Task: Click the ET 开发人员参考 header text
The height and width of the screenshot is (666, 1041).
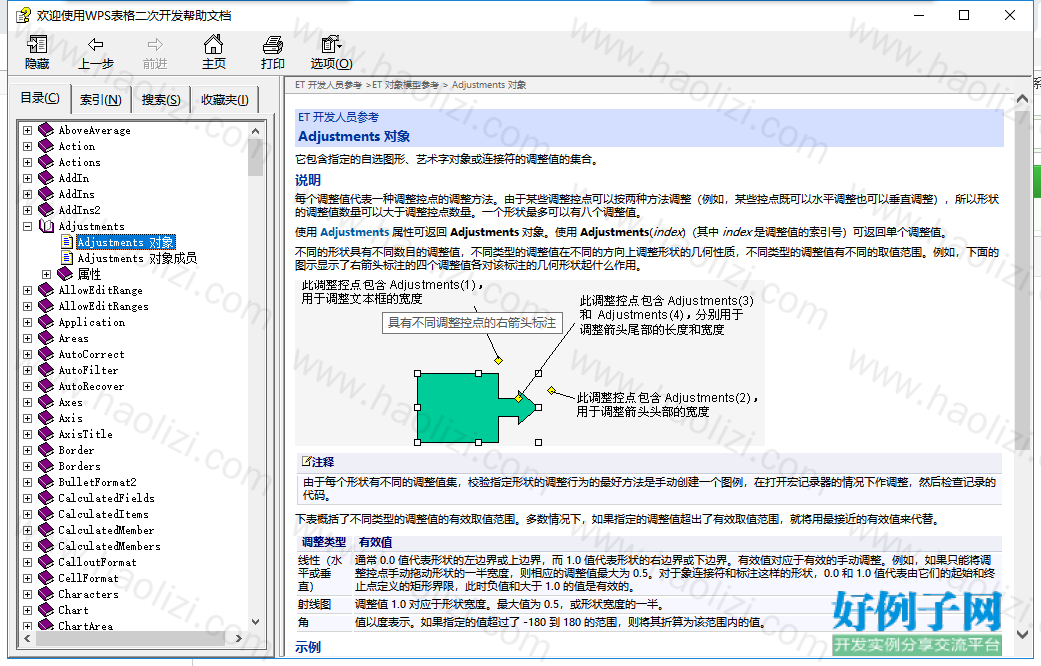Action: click(x=338, y=117)
